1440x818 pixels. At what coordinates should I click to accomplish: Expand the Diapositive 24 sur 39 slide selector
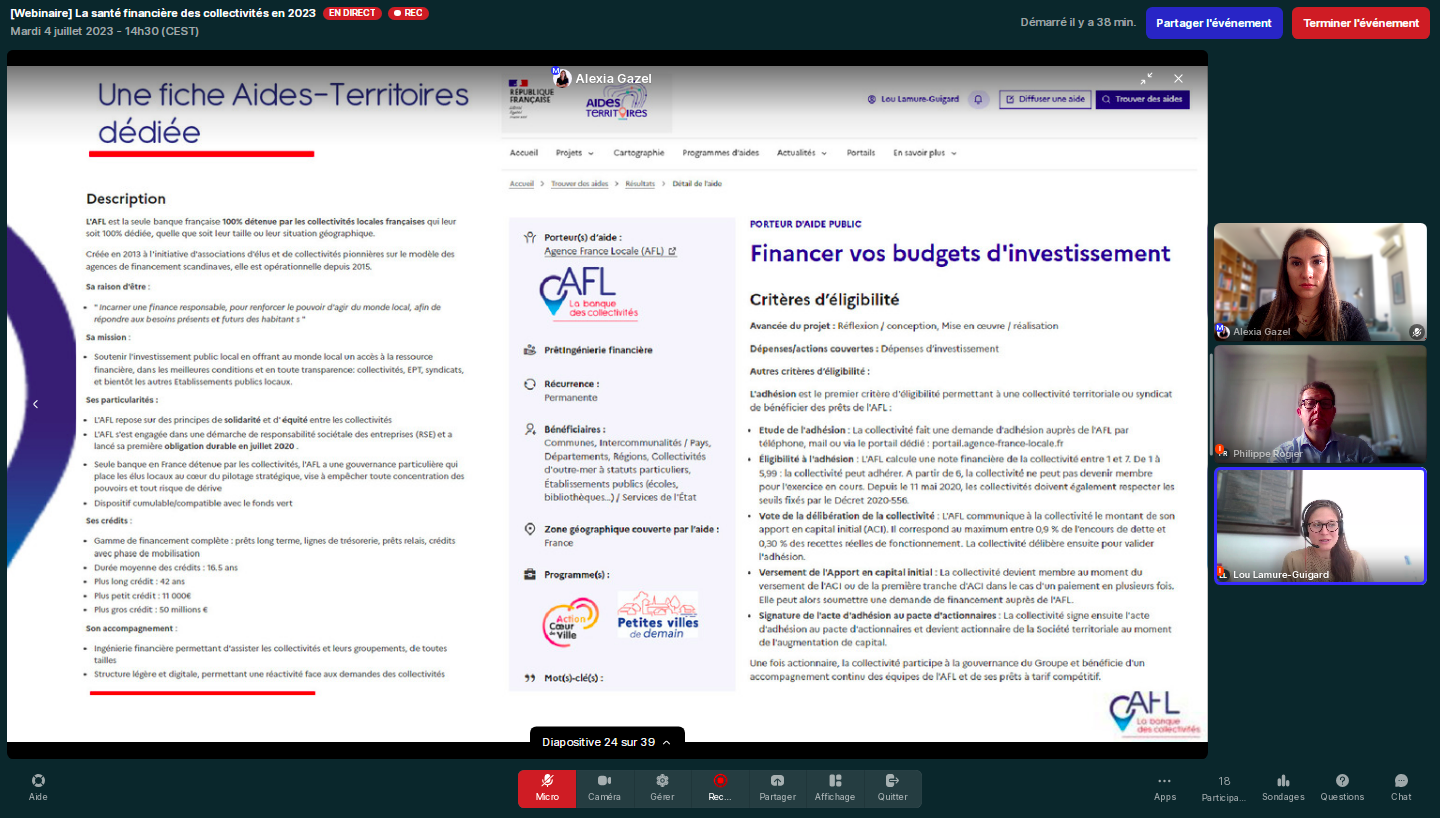coord(607,742)
